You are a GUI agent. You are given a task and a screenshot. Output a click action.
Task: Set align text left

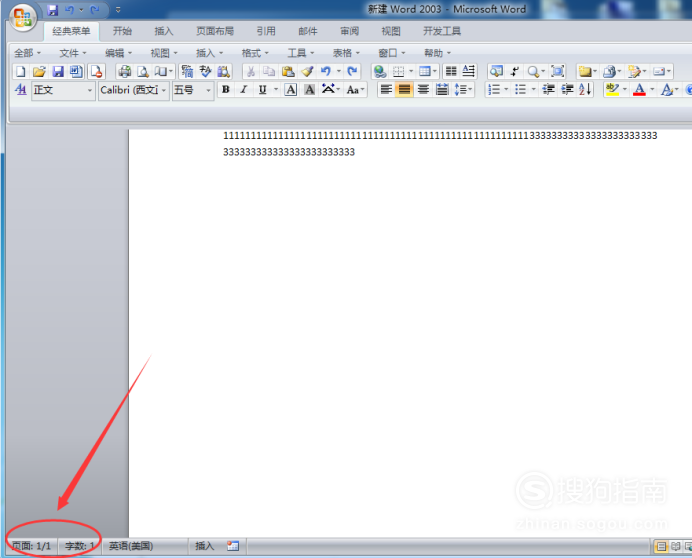tap(386, 90)
